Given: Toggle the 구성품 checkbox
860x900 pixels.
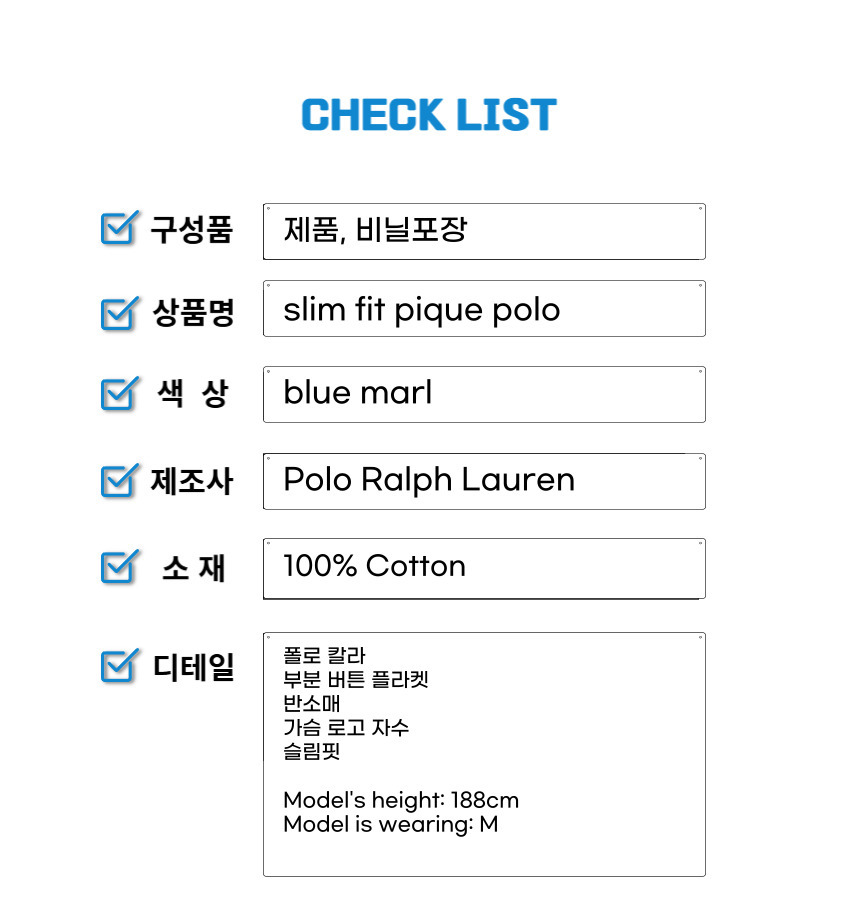Looking at the screenshot, I should click(119, 228).
